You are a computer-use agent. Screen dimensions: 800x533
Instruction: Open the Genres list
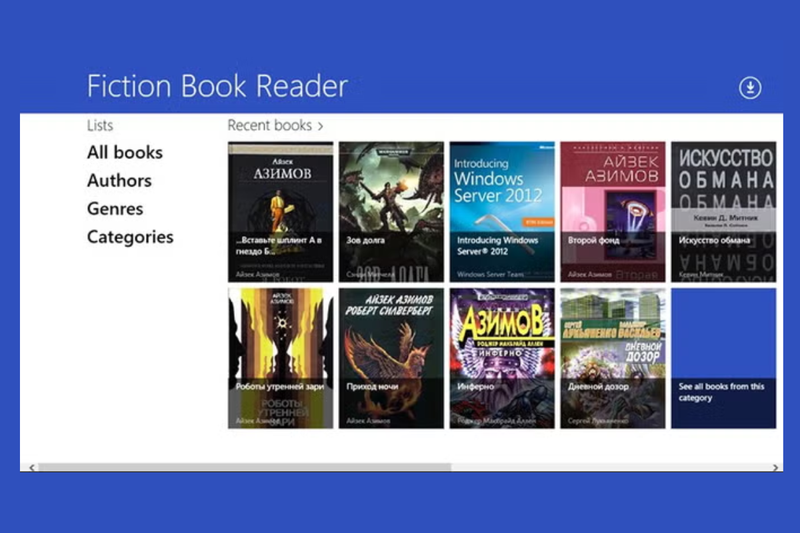(115, 208)
